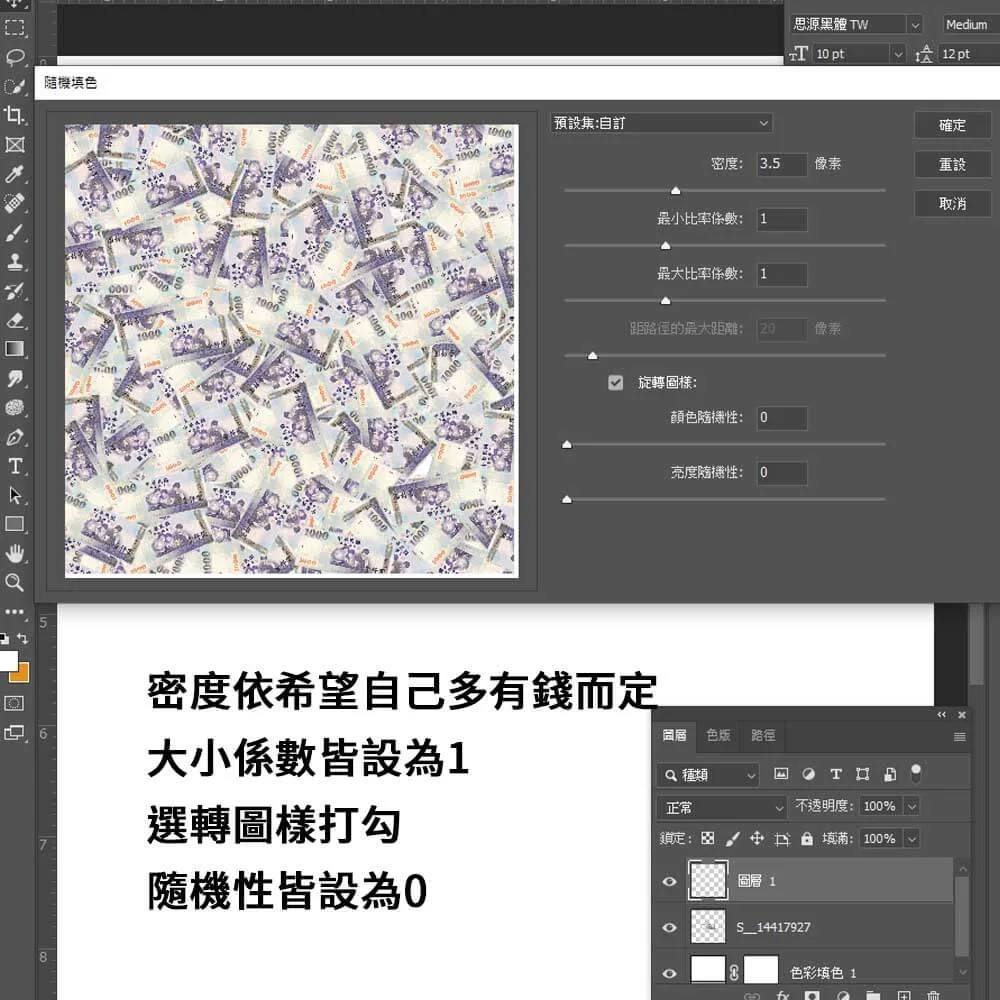Select the Brush tool
The width and height of the screenshot is (1000, 1000).
[15, 232]
